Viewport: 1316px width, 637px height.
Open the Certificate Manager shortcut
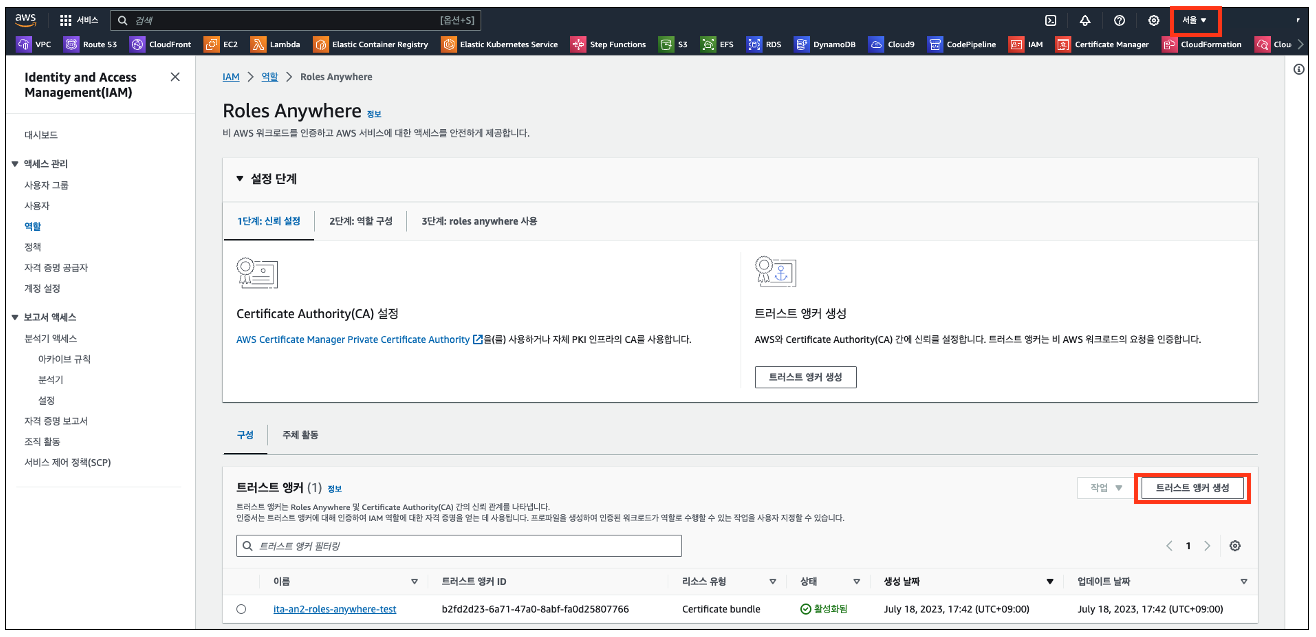point(1103,44)
